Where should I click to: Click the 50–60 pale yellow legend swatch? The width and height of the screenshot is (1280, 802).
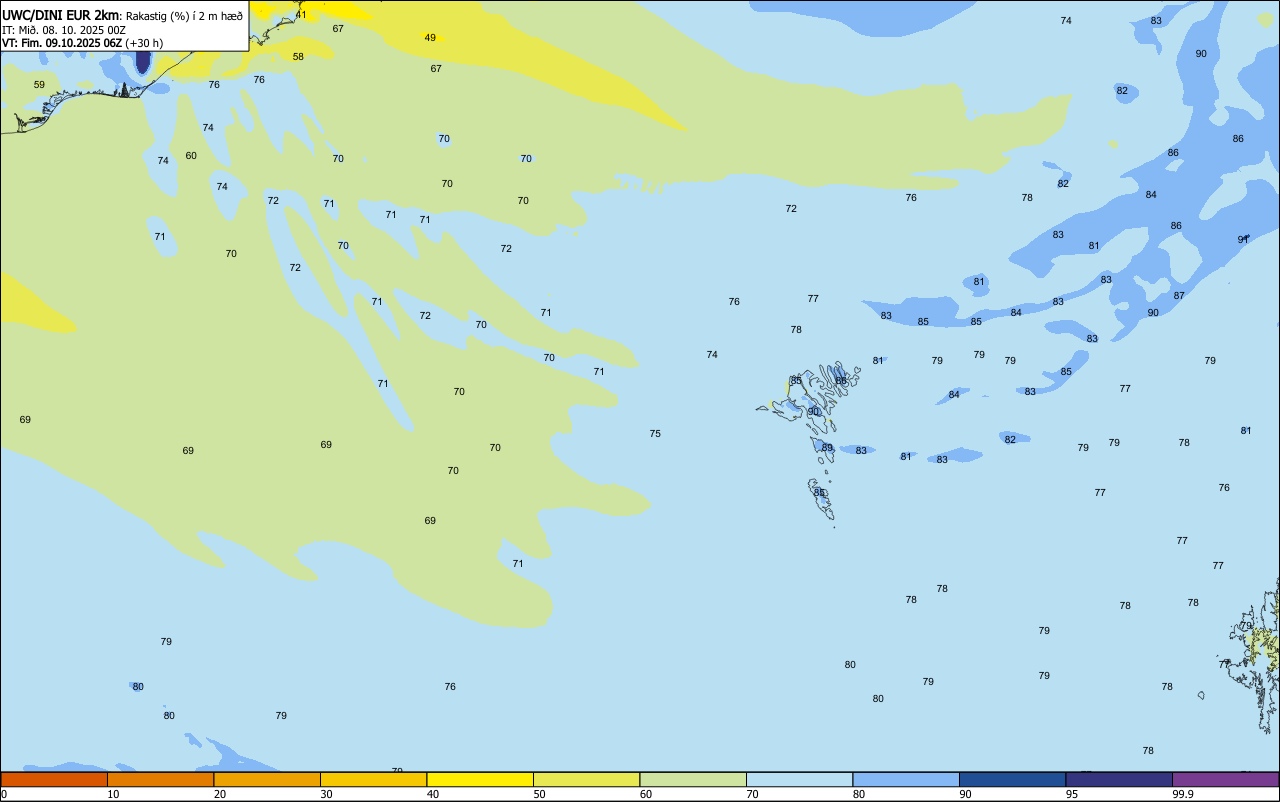586,779
